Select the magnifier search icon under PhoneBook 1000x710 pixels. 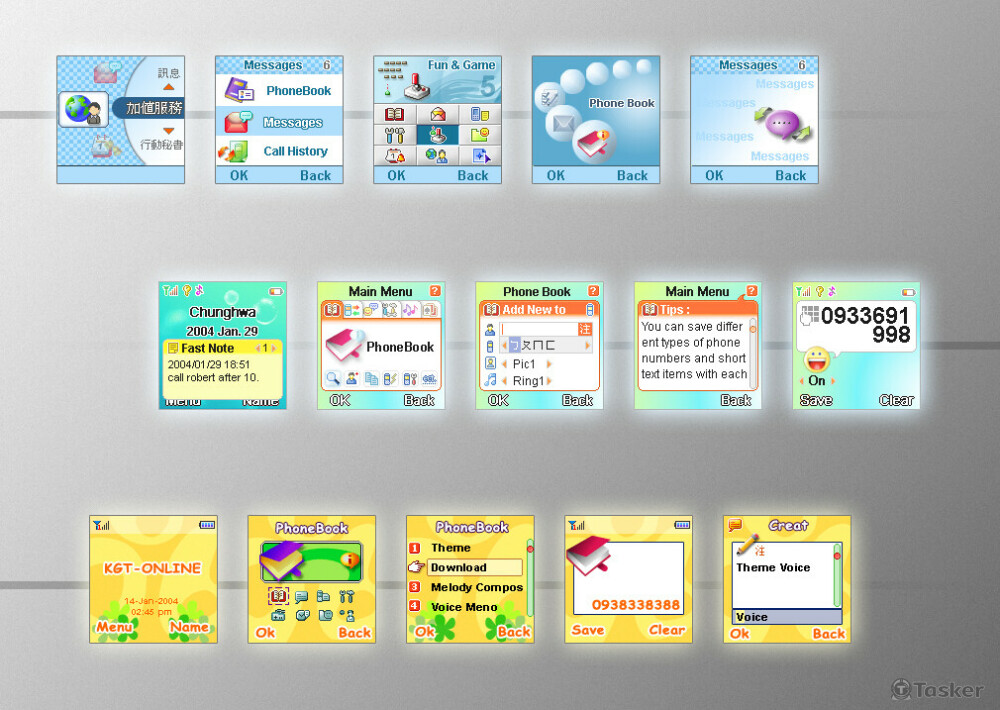tap(332, 378)
